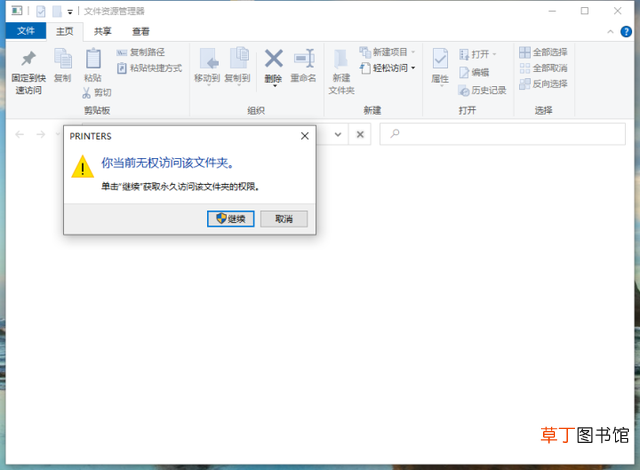640x470 pixels.
Task: Click the Copy to (复制到) icon
Action: 239,58
